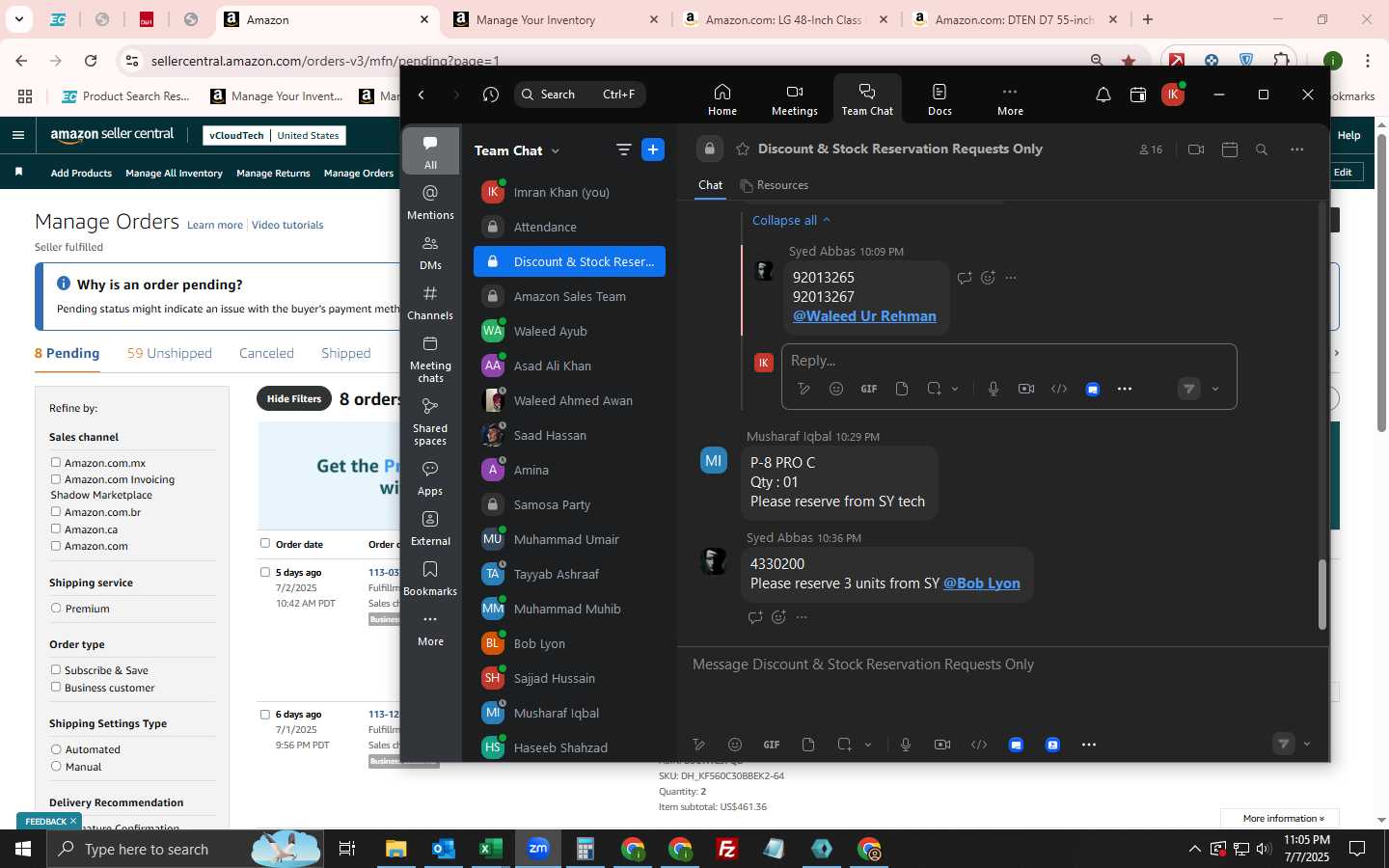The width and height of the screenshot is (1389, 868).
Task: Switch to 59 Unshipped orders tab
Action: point(170,353)
